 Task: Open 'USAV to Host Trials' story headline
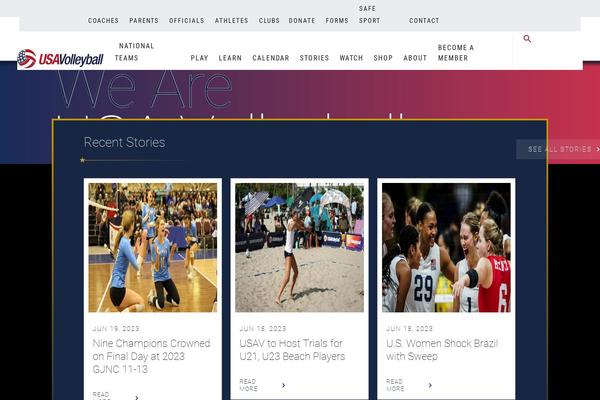point(292,350)
